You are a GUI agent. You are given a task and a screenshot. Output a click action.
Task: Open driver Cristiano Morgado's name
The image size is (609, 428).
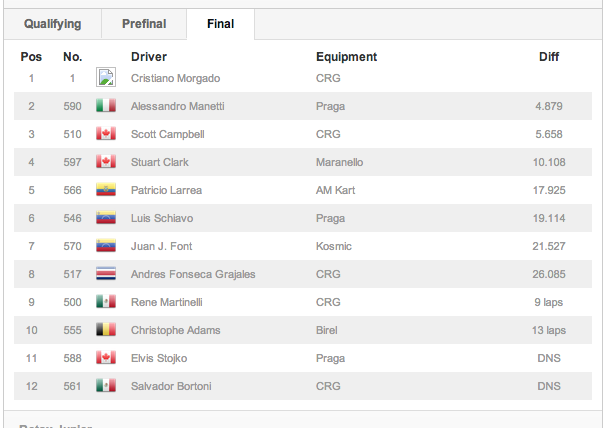tap(175, 78)
